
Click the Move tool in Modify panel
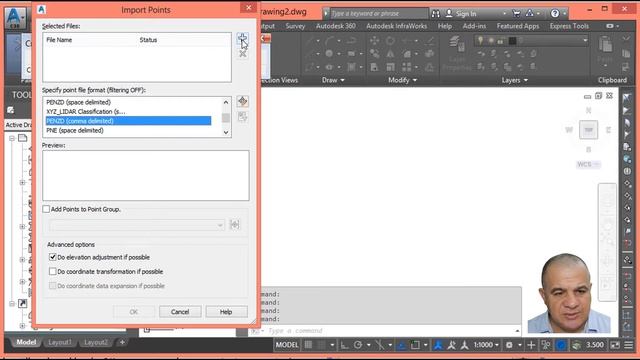point(374,40)
